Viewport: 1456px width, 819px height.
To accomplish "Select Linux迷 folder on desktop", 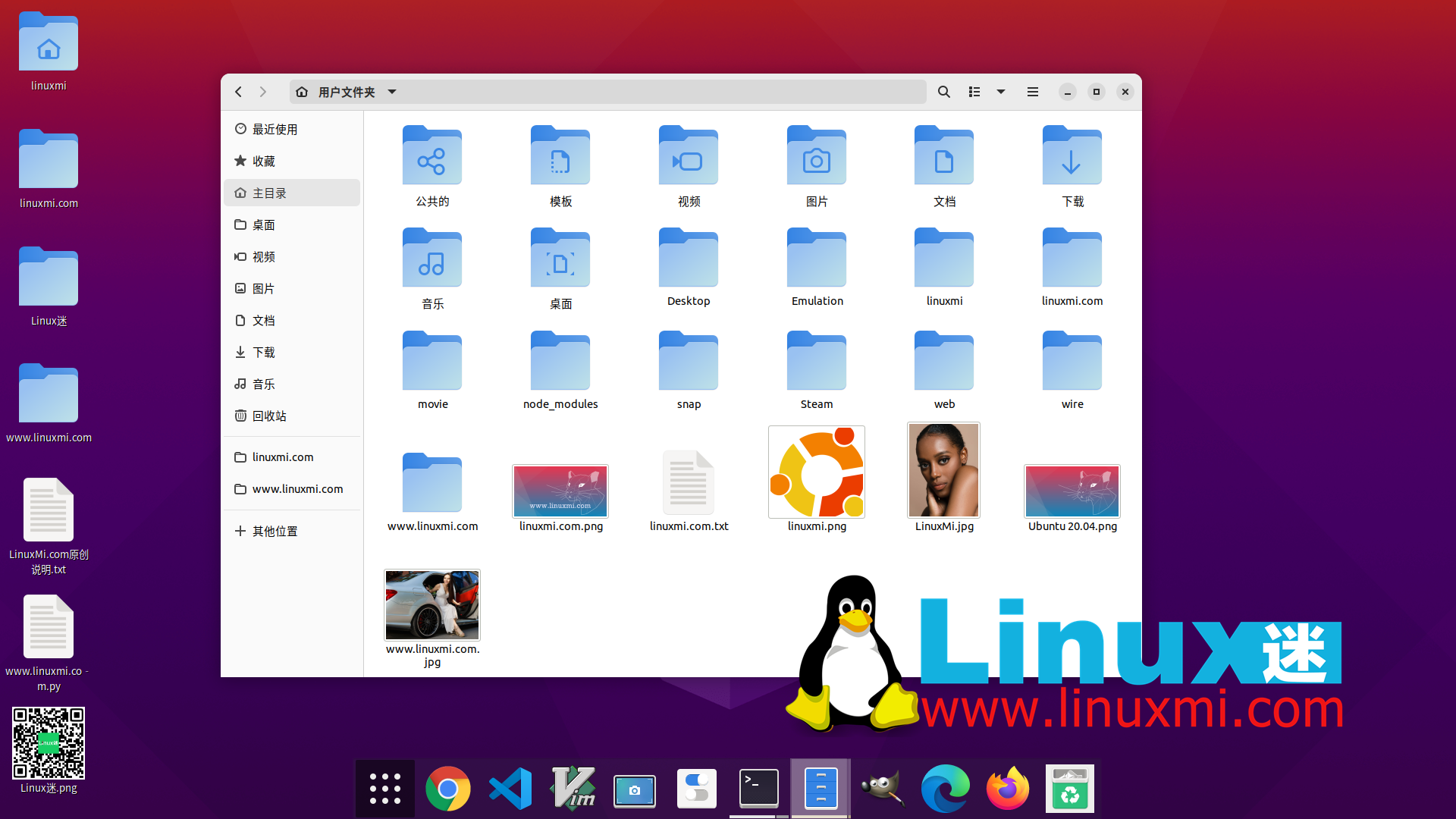I will pyautogui.click(x=49, y=277).
